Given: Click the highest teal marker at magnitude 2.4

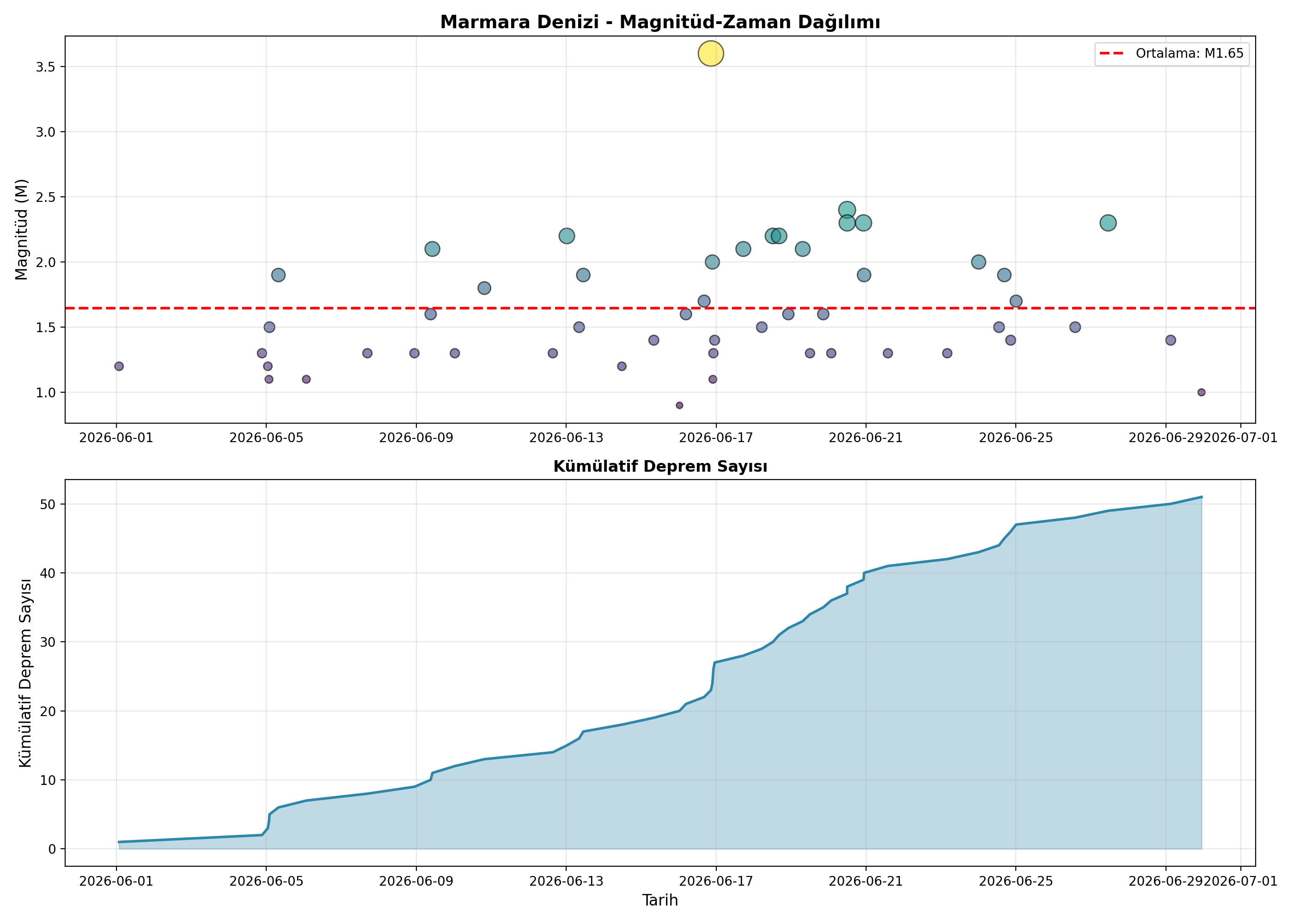Looking at the screenshot, I should (x=847, y=210).
